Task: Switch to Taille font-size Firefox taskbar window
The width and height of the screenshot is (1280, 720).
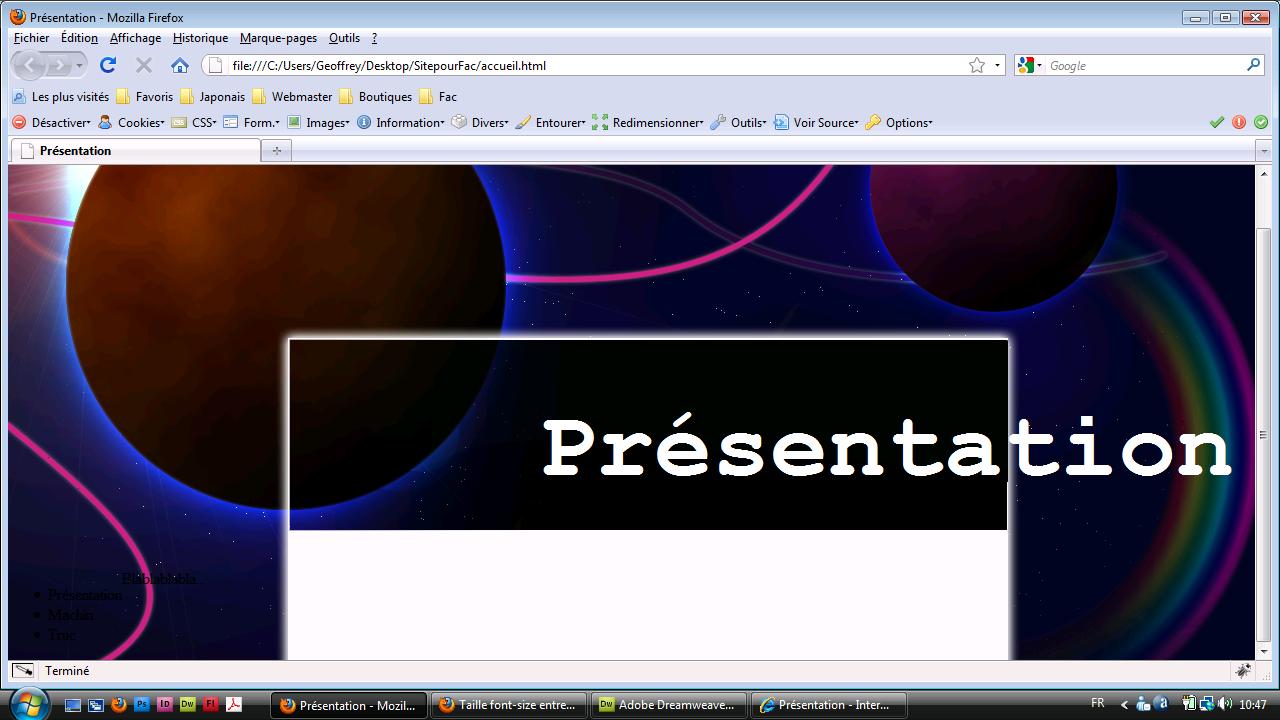Action: click(x=510, y=705)
